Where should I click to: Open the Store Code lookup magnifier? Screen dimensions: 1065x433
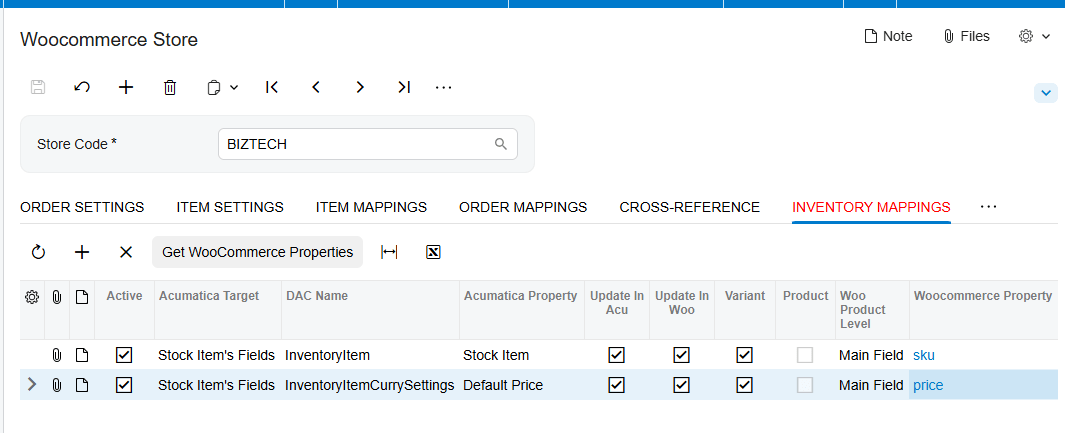[x=501, y=144]
